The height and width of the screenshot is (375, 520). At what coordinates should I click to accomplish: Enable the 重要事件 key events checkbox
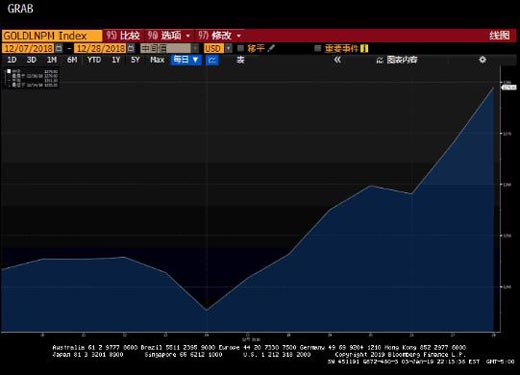[x=318, y=48]
